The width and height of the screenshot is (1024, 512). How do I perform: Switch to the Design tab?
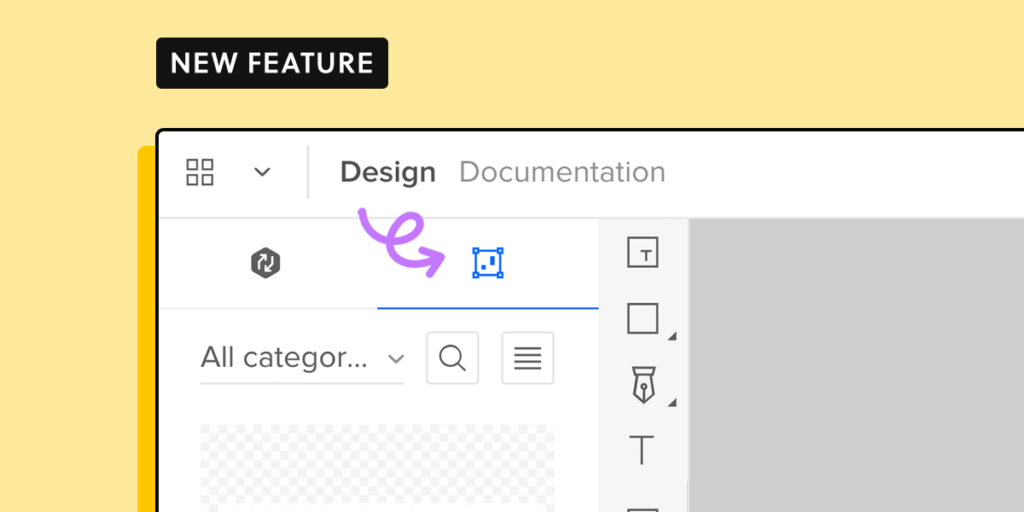388,172
